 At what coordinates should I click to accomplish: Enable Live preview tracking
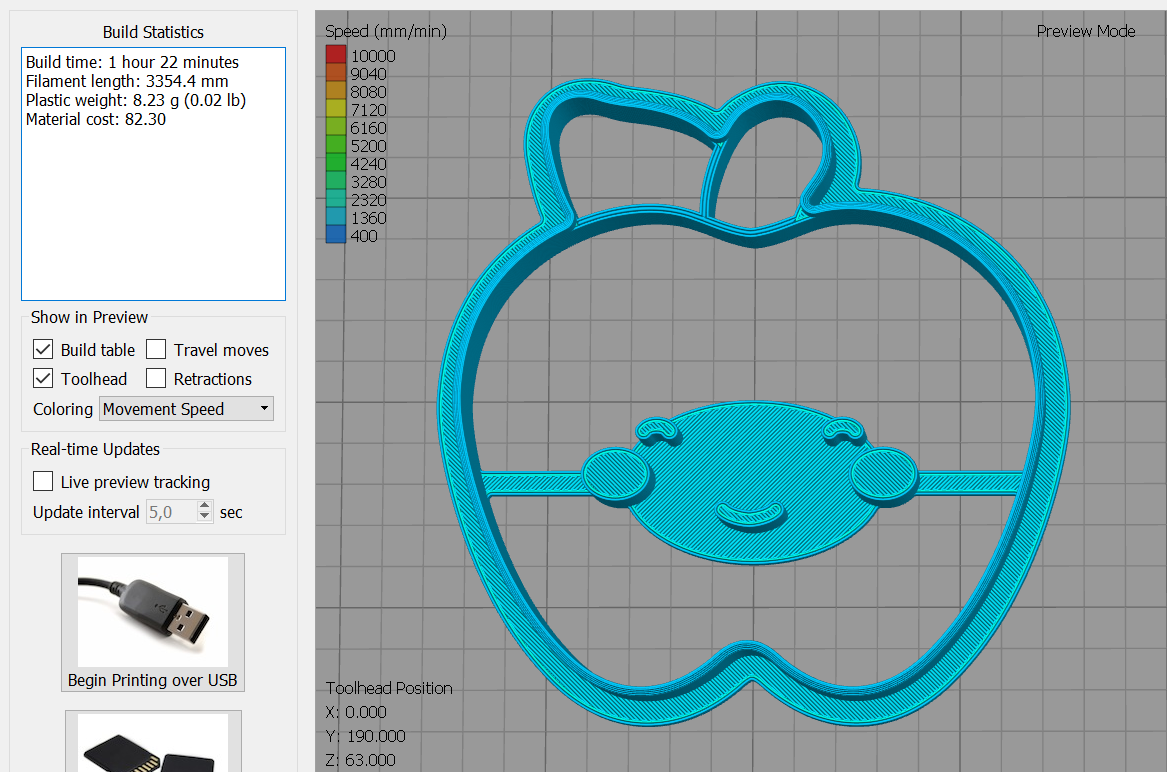44,482
